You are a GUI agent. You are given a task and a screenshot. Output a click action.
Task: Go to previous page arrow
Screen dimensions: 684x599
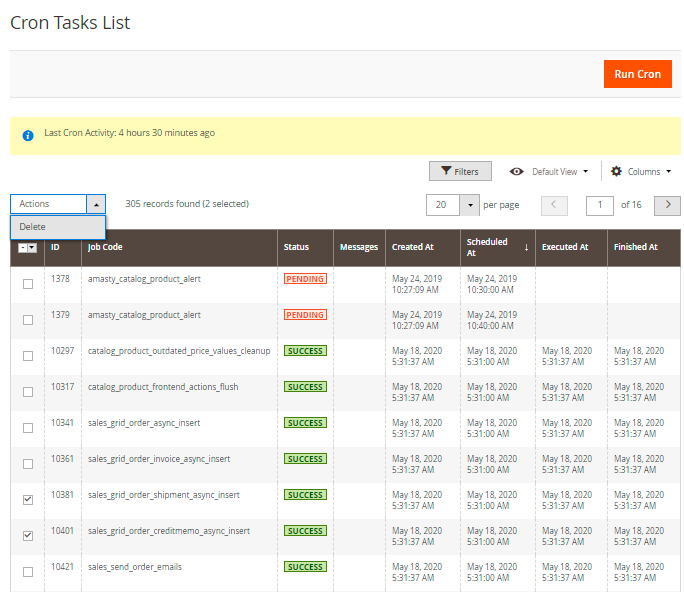(x=554, y=205)
